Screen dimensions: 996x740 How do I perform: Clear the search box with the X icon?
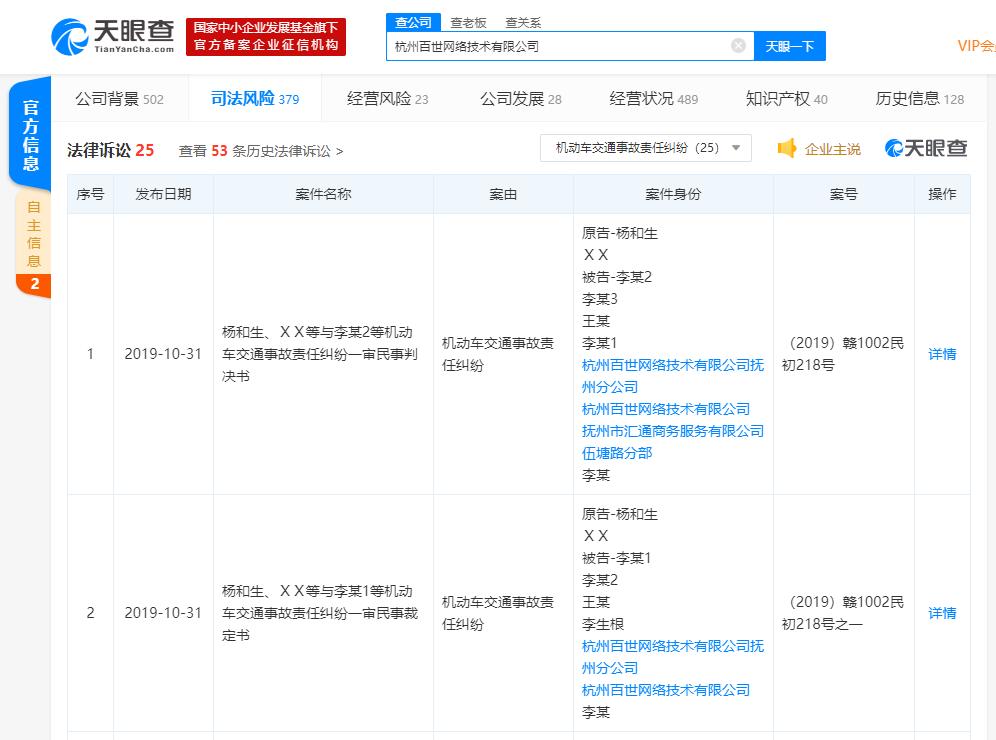click(738, 45)
